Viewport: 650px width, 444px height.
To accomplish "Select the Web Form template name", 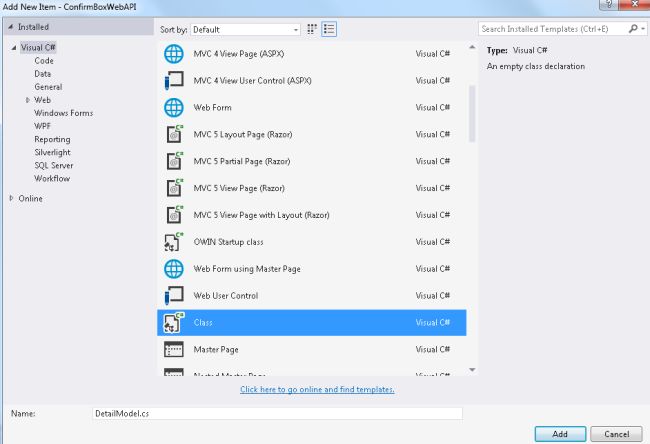I will point(212,107).
